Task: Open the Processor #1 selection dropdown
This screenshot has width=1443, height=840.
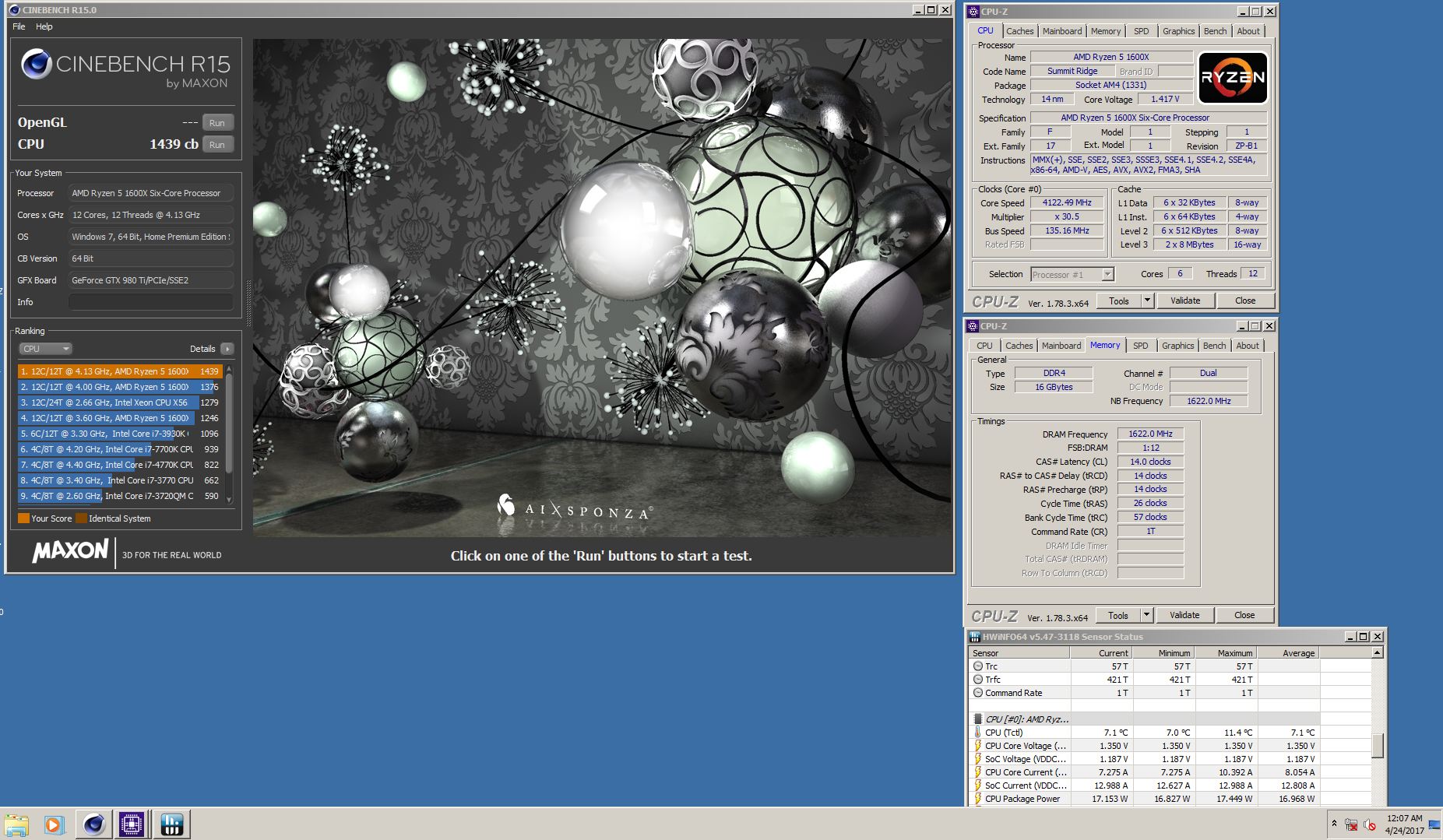Action: (x=1072, y=274)
